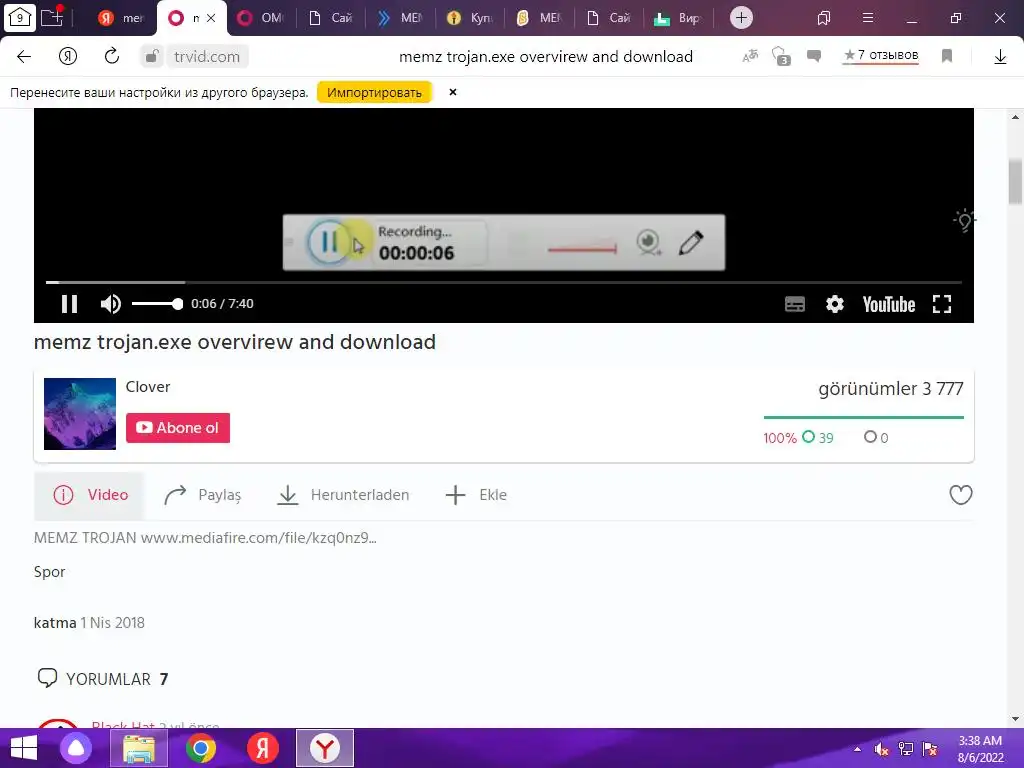Screen dimensions: 1024x768
Task: Seek on the video progress bar
Action: [x=504, y=282]
